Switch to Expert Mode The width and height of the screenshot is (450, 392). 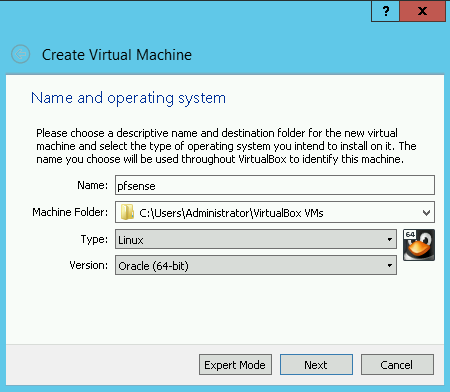pyautogui.click(x=235, y=365)
